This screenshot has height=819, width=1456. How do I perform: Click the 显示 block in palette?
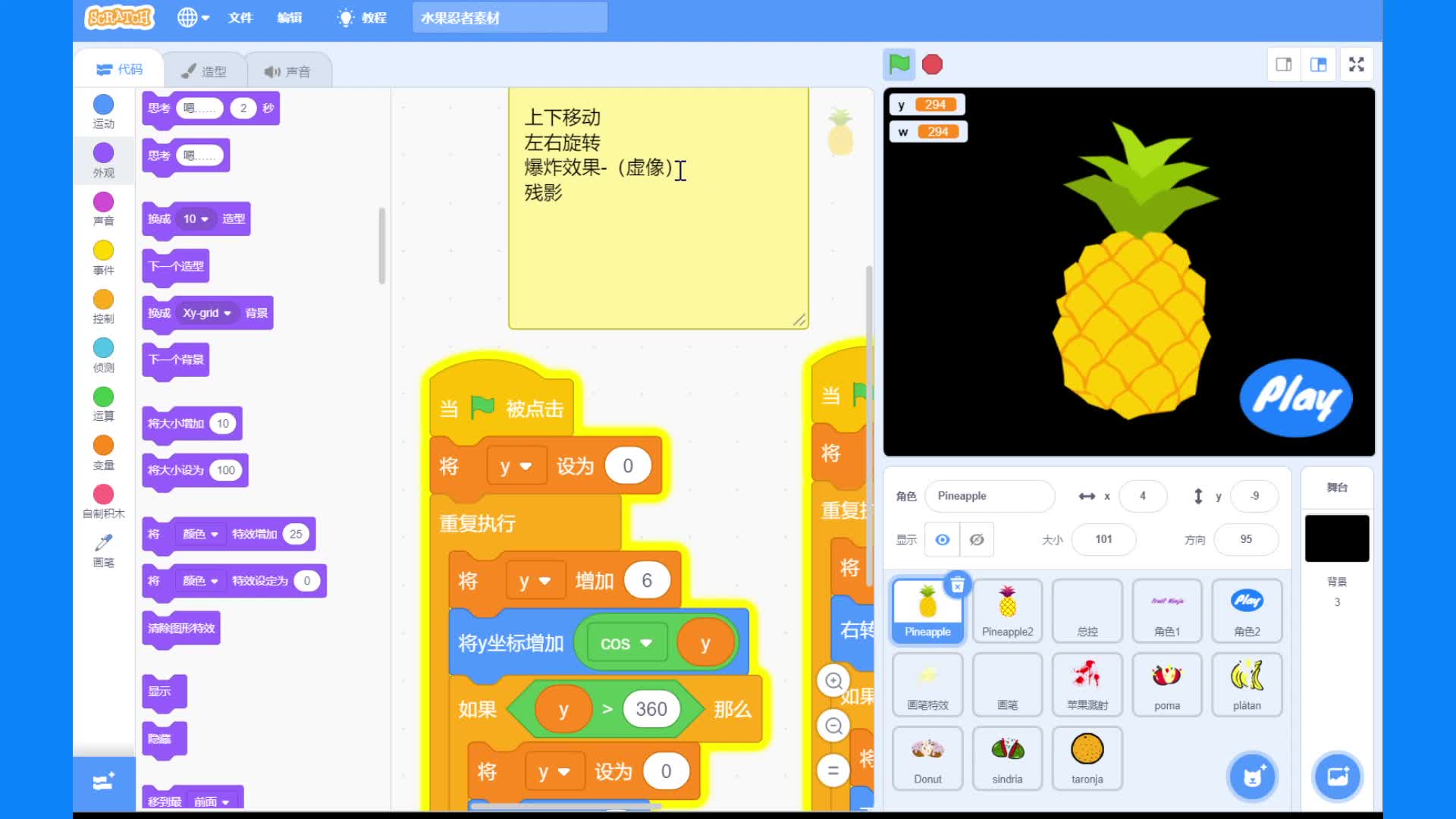tap(164, 692)
